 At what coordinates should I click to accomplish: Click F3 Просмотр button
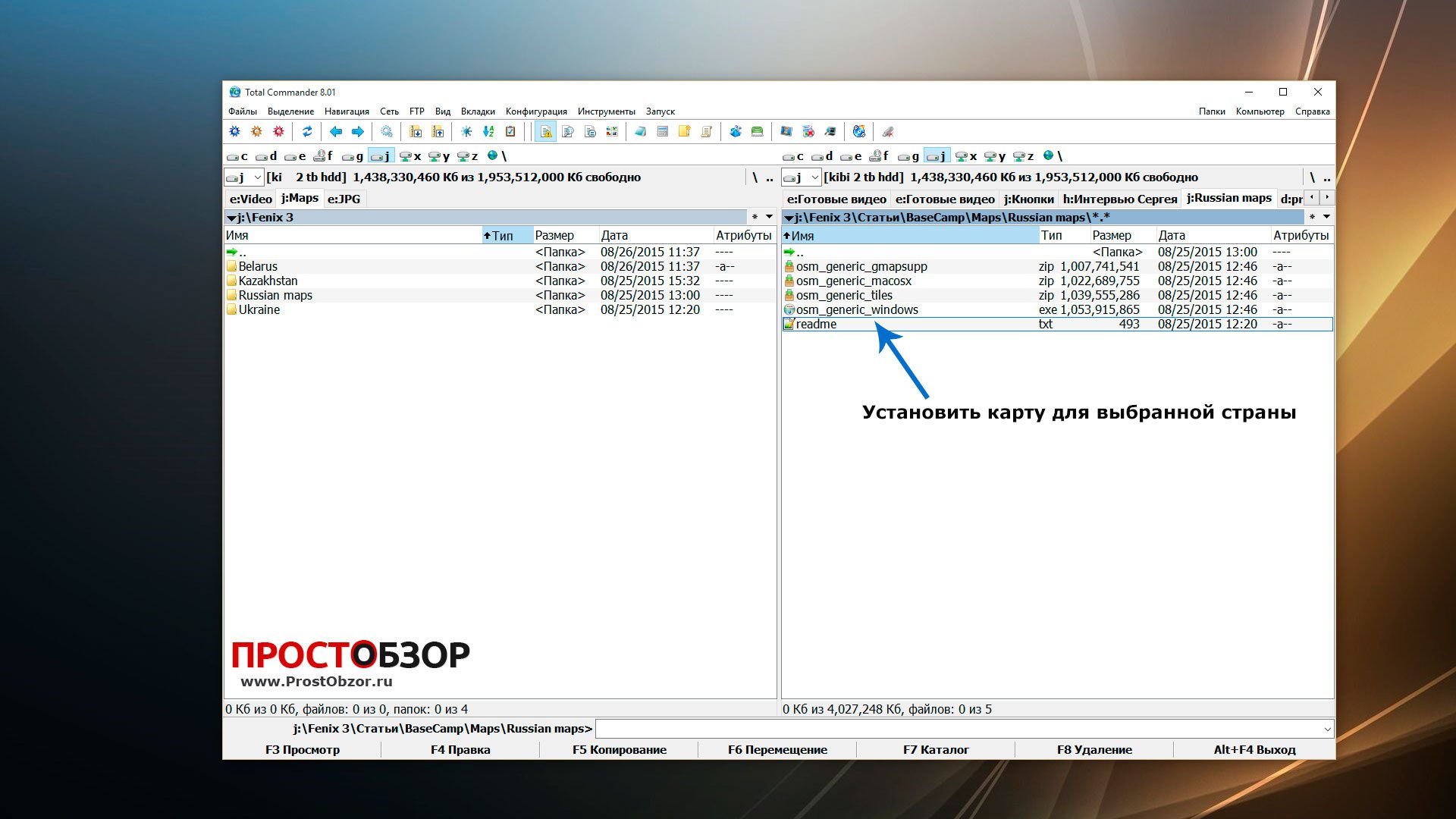[302, 749]
